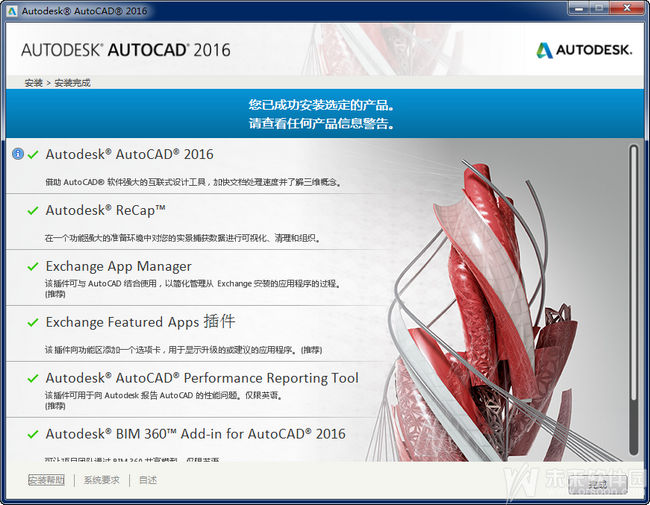This screenshot has width=650, height=505.
Task: Open the 自述 readme link
Action: [x=148, y=480]
